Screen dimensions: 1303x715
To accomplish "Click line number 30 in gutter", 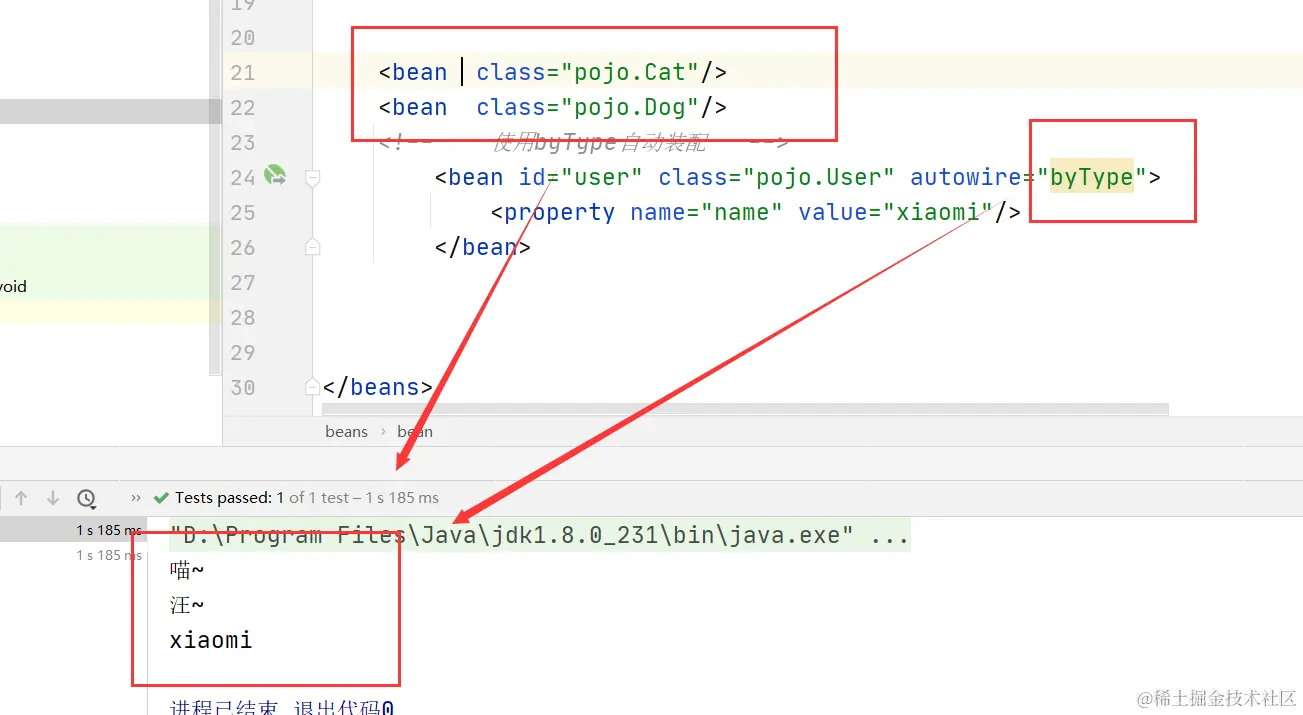I will click(243, 388).
